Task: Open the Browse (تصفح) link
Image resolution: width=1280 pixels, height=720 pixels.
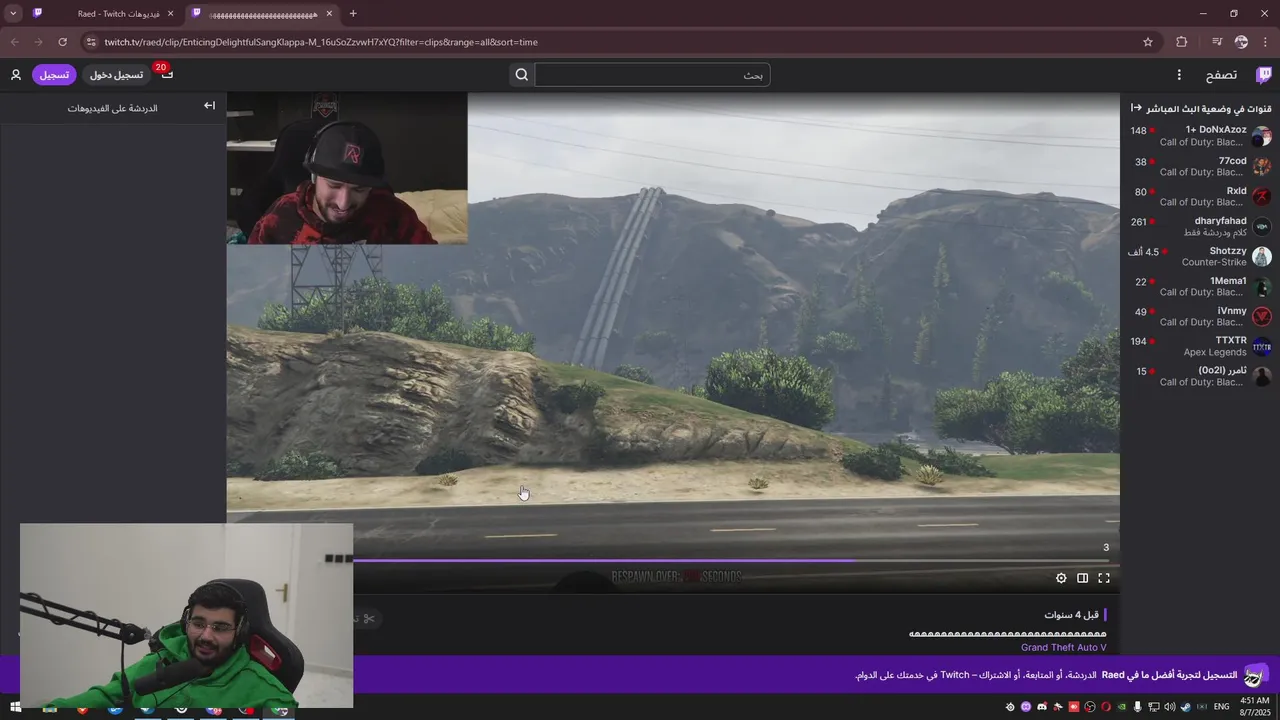Action: pyautogui.click(x=1221, y=75)
